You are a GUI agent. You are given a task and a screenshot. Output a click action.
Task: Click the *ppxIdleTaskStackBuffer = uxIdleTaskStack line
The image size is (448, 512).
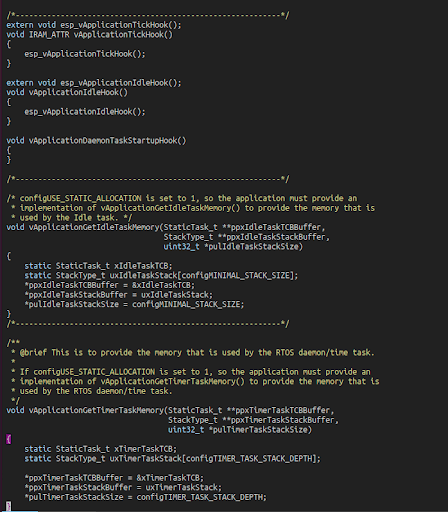pyautogui.click(x=118, y=295)
